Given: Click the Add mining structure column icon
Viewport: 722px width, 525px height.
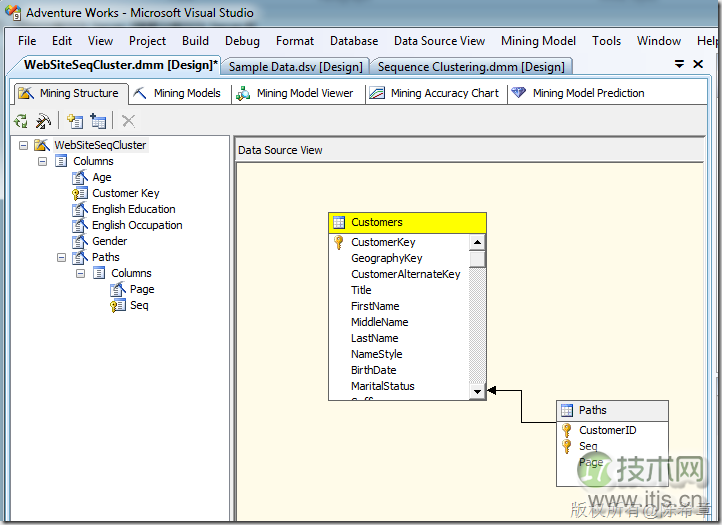Looking at the screenshot, I should 75,121.
